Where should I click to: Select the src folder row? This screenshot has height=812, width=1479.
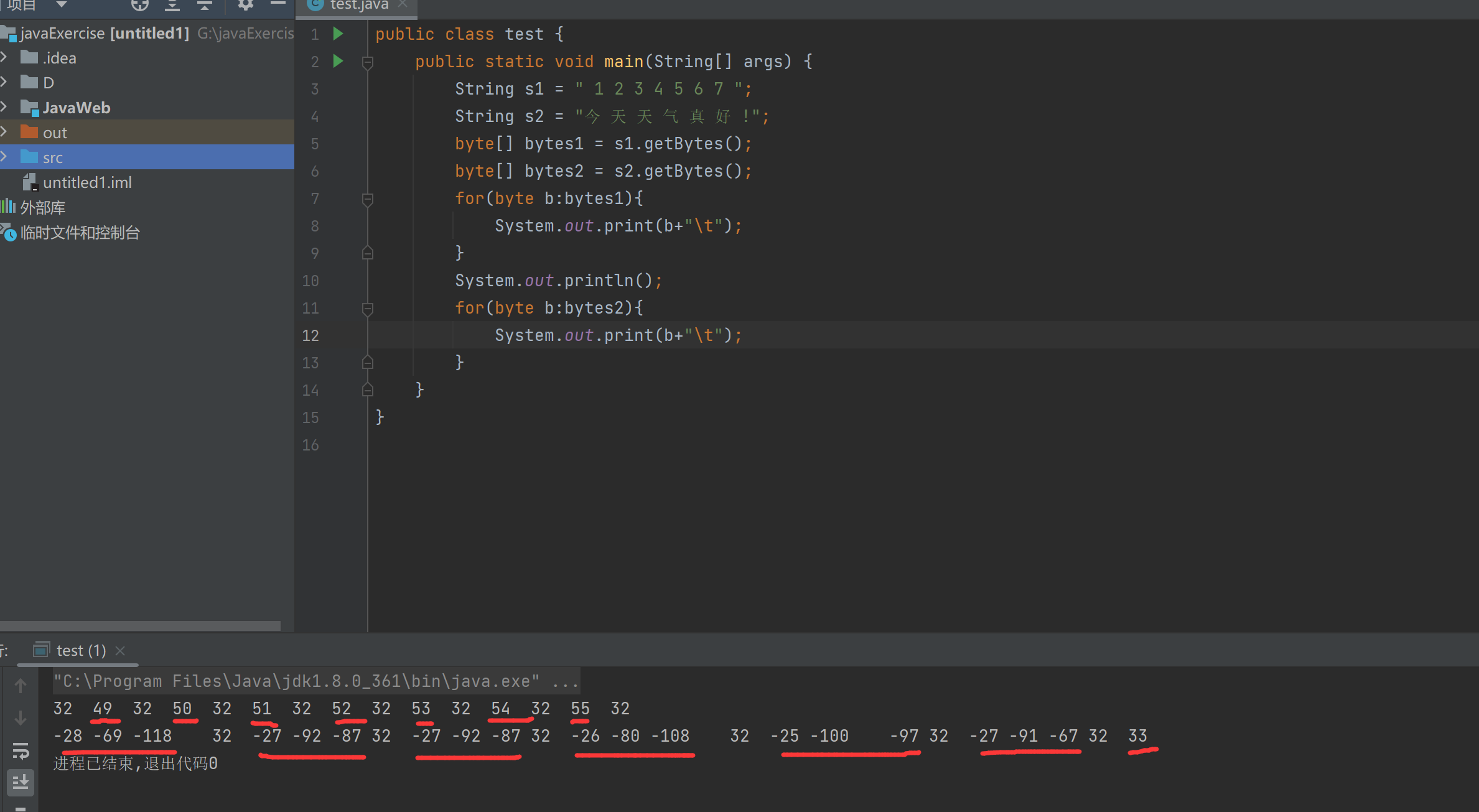pos(147,157)
